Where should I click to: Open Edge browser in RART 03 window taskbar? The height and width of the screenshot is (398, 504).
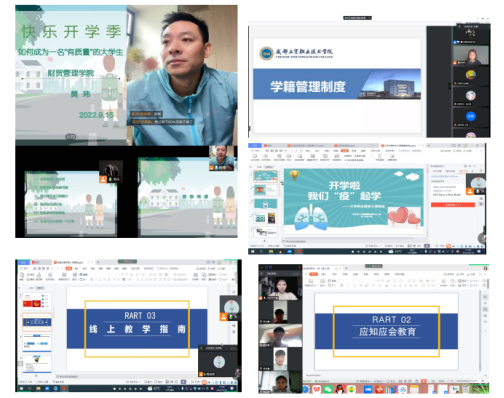[x=56, y=388]
